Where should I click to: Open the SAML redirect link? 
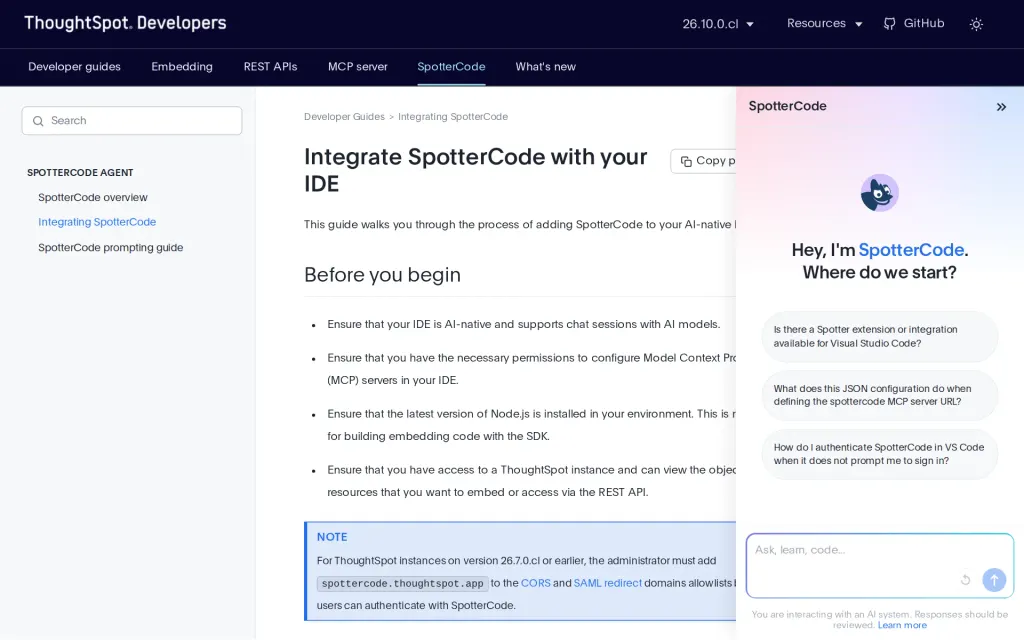607,583
